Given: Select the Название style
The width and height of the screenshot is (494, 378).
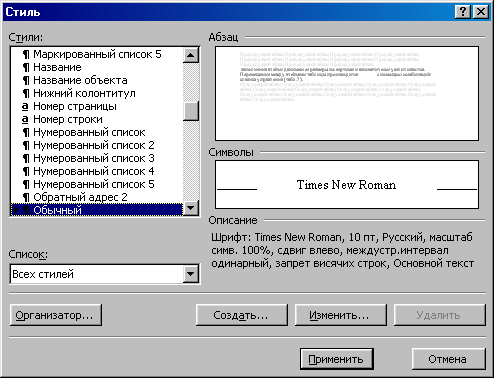Looking at the screenshot, I should click(x=97, y=67).
